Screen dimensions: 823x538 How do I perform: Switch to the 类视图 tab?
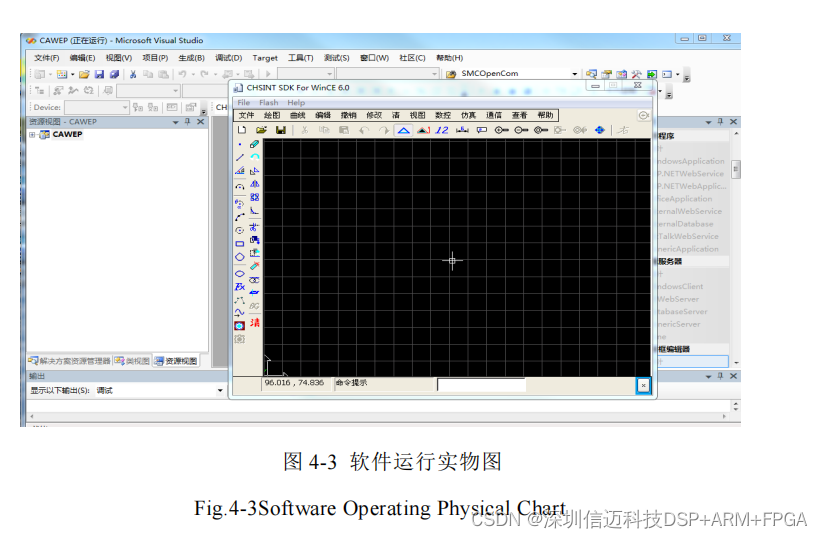[132, 361]
